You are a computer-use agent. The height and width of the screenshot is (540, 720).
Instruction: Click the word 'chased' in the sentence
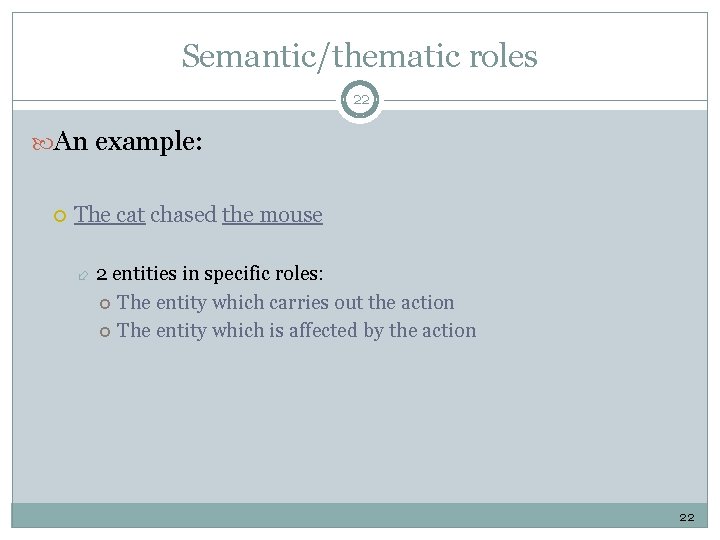[184, 214]
